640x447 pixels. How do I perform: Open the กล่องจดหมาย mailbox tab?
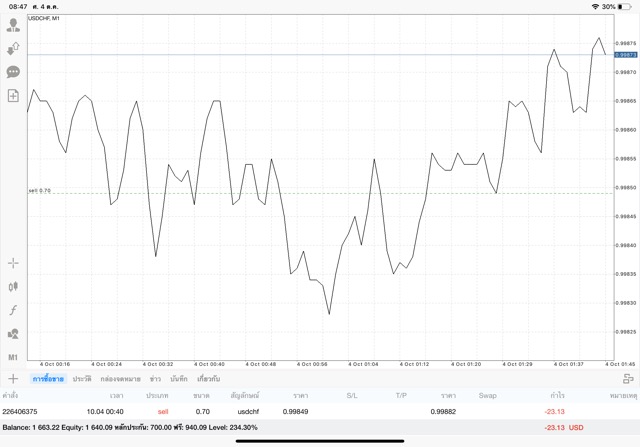pos(120,379)
